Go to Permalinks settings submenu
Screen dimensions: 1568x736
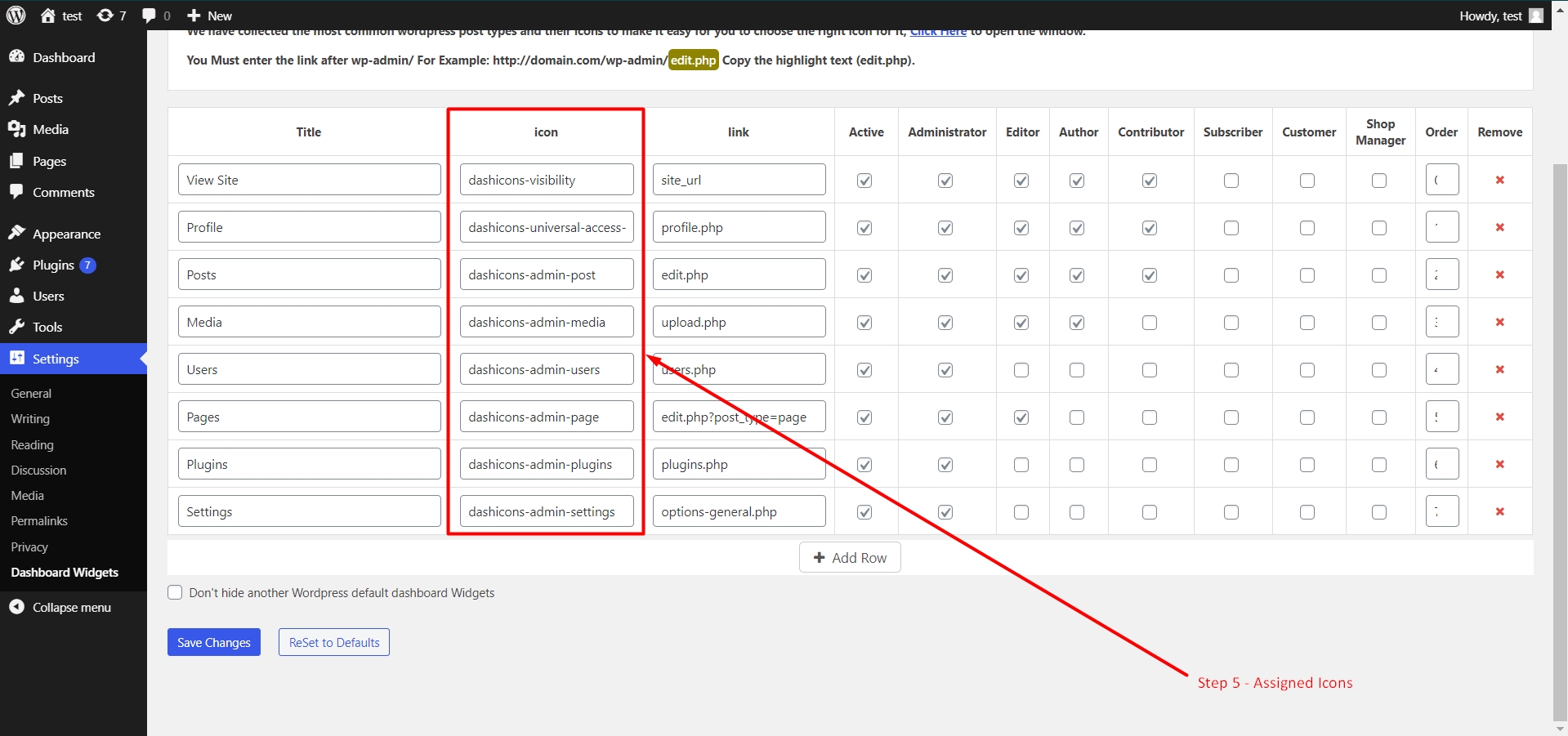coord(39,521)
